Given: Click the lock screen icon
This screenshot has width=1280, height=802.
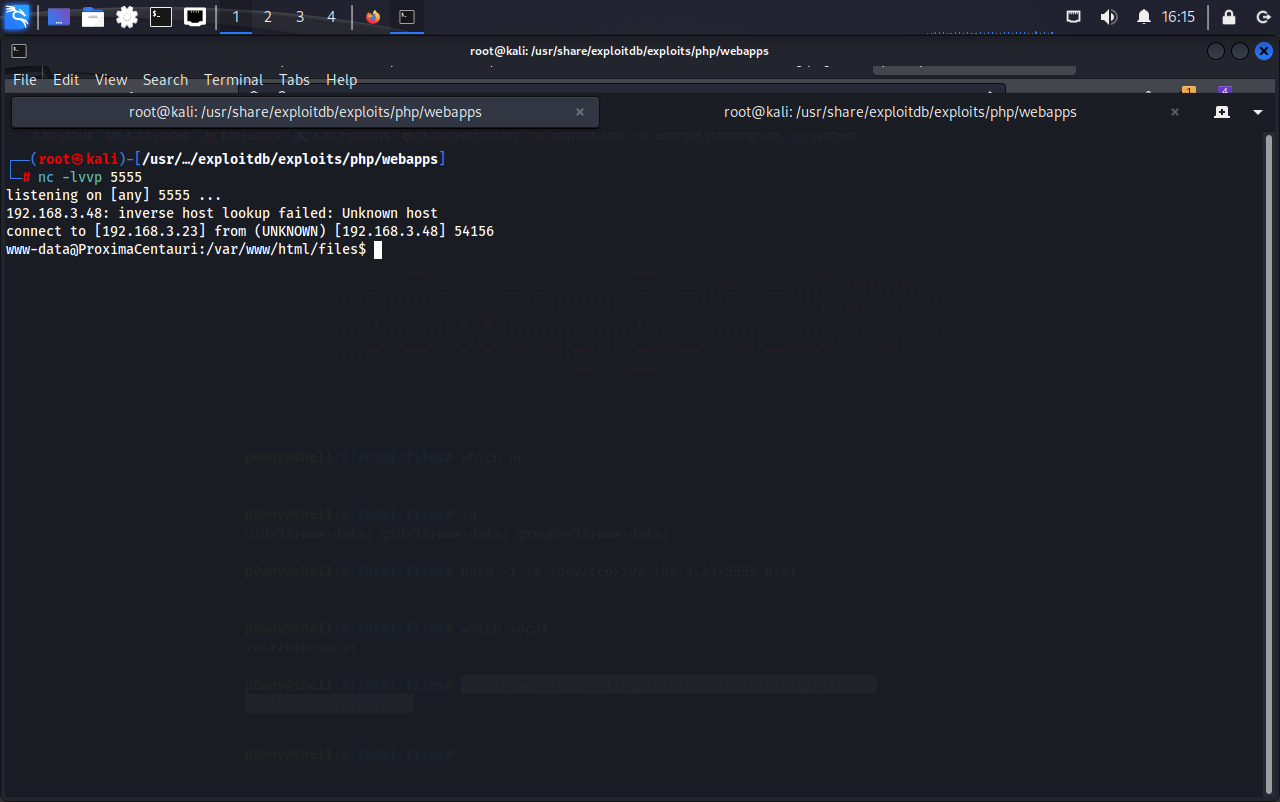Looking at the screenshot, I should coord(1229,17).
